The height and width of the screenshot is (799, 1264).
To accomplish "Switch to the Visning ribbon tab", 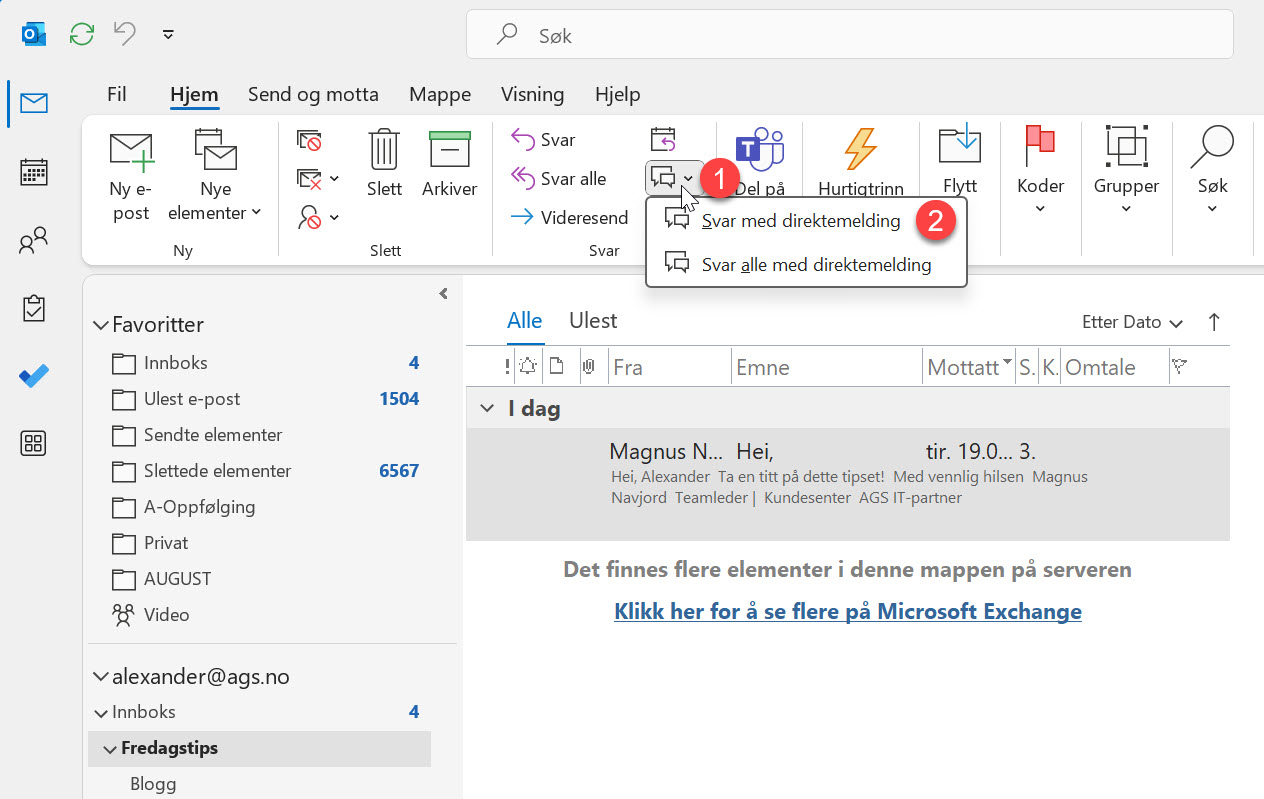I will (x=532, y=94).
